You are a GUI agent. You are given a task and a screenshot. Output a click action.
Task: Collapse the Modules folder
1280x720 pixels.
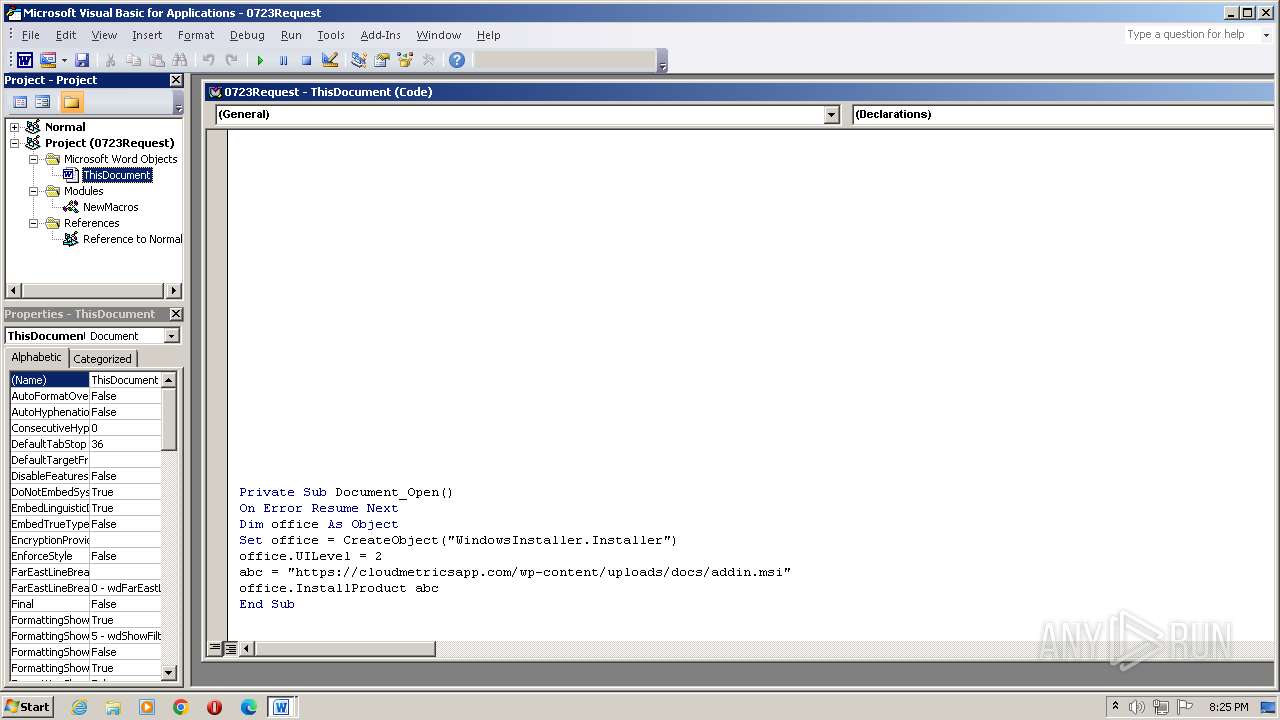coord(33,191)
